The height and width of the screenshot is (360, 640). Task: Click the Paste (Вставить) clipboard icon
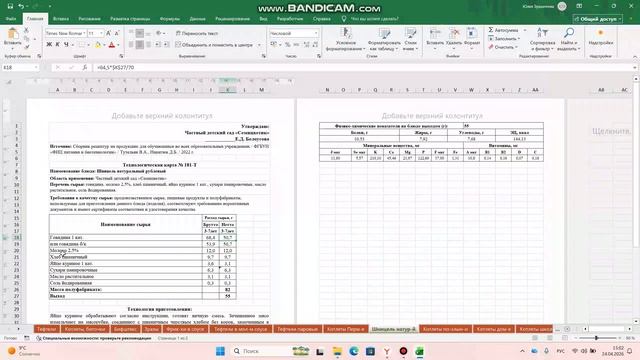(13, 34)
